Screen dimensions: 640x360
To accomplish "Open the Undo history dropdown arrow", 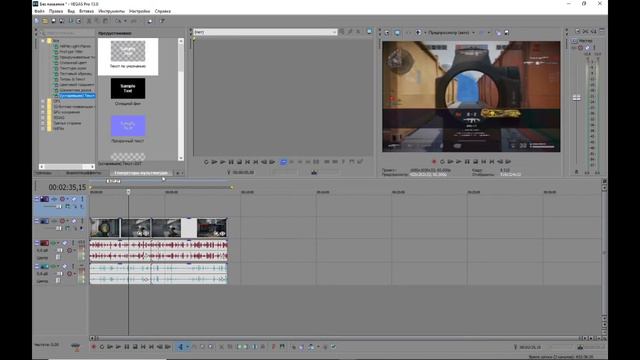I will [125, 21].
